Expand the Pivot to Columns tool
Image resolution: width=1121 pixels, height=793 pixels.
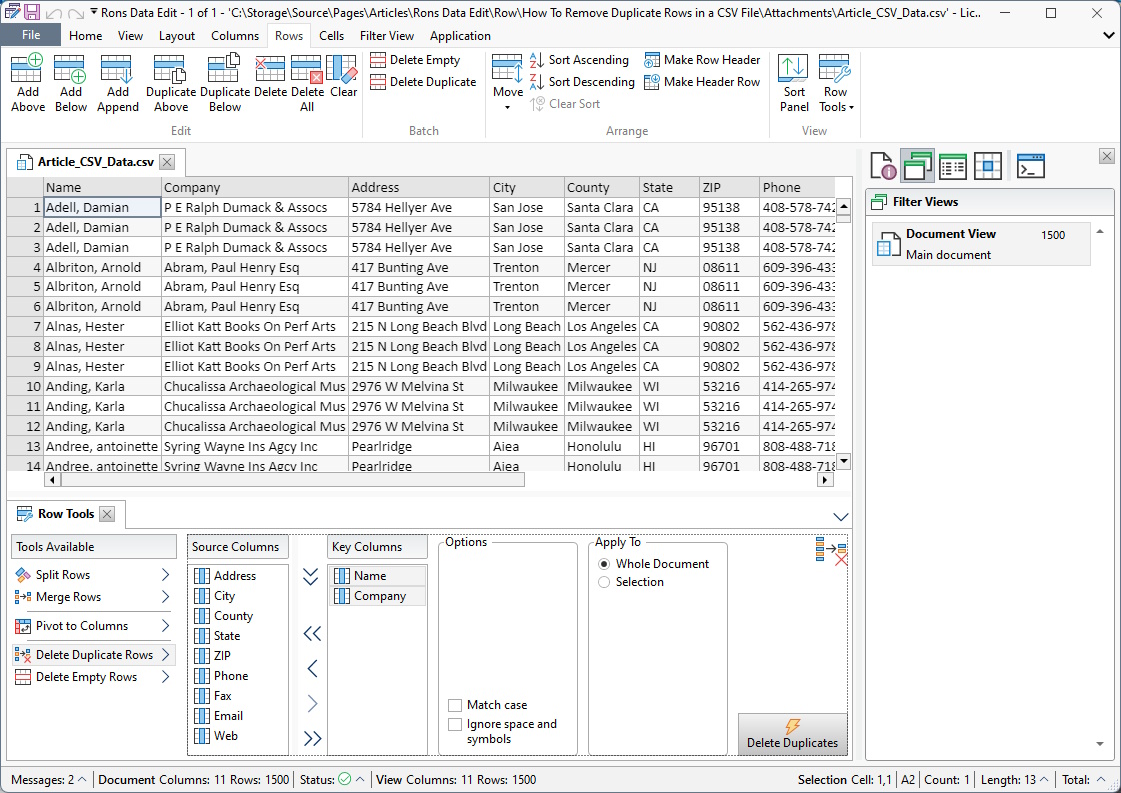pos(165,626)
